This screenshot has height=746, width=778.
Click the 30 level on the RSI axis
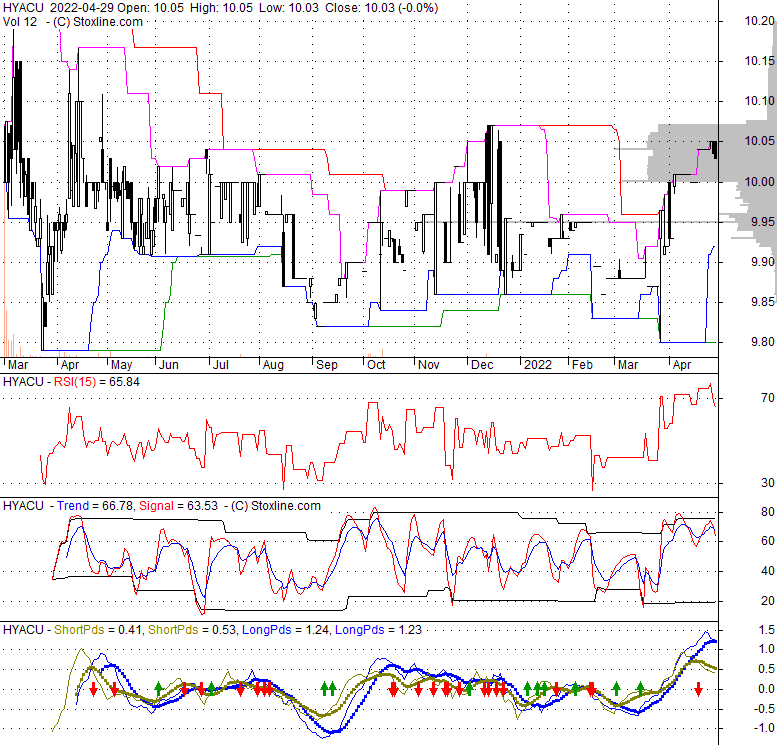[768, 483]
